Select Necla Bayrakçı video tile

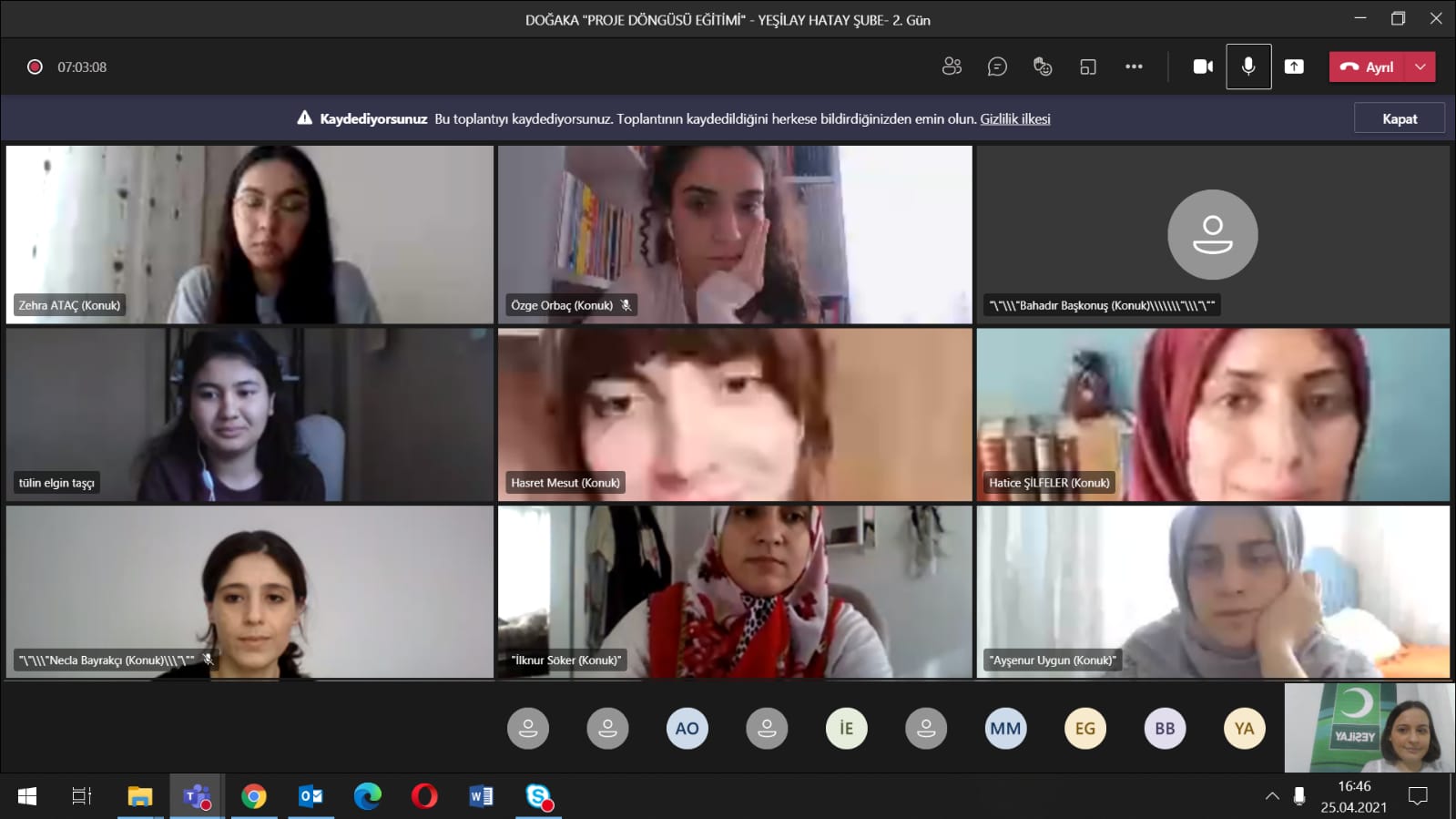pyautogui.click(x=249, y=591)
